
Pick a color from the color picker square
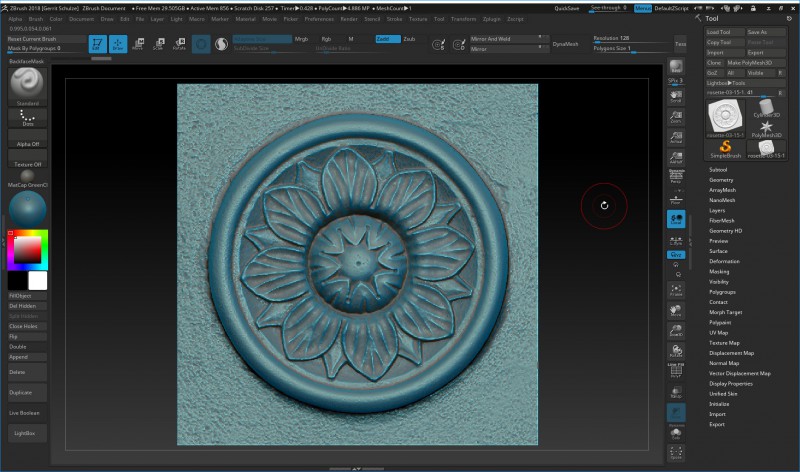tap(27, 250)
